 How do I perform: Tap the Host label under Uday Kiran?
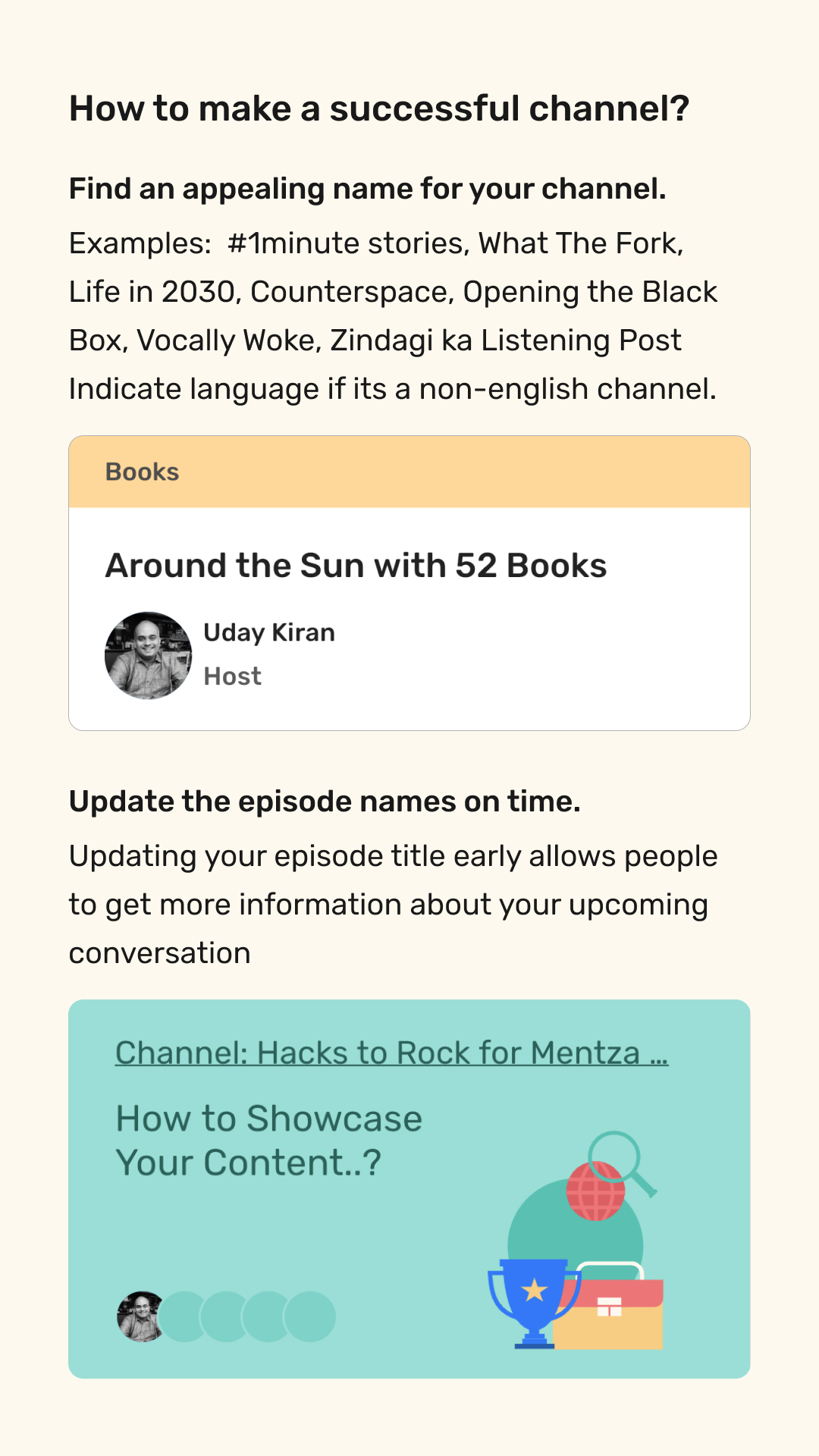(232, 676)
